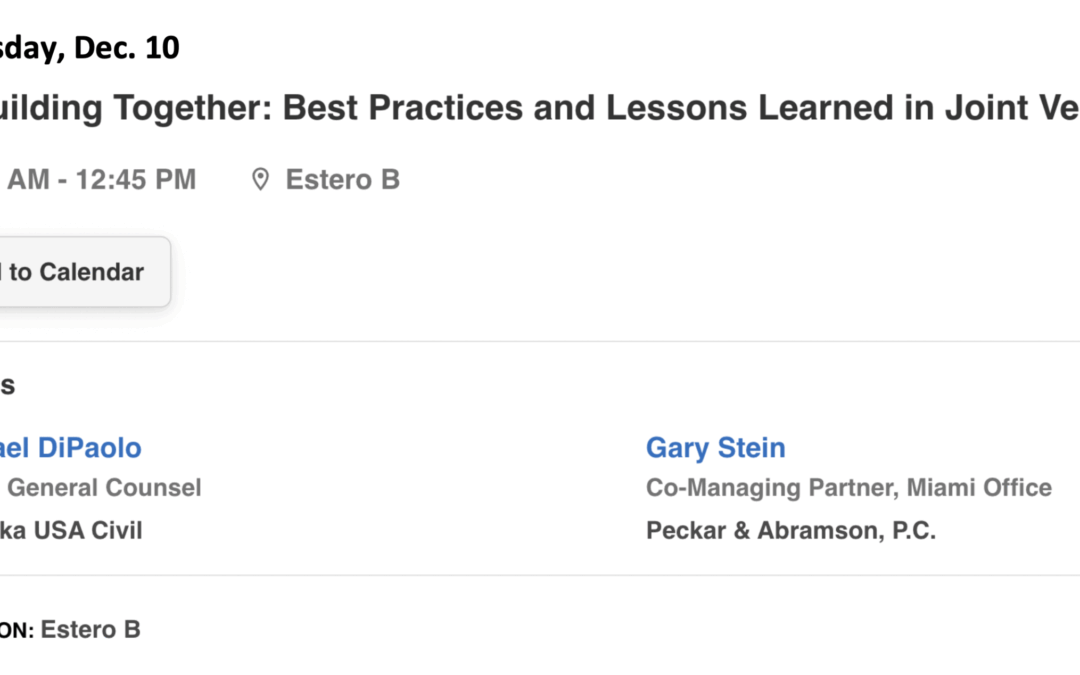This screenshot has width=1080, height=675.
Task: Click the Miami Office text
Action: pos(979,488)
